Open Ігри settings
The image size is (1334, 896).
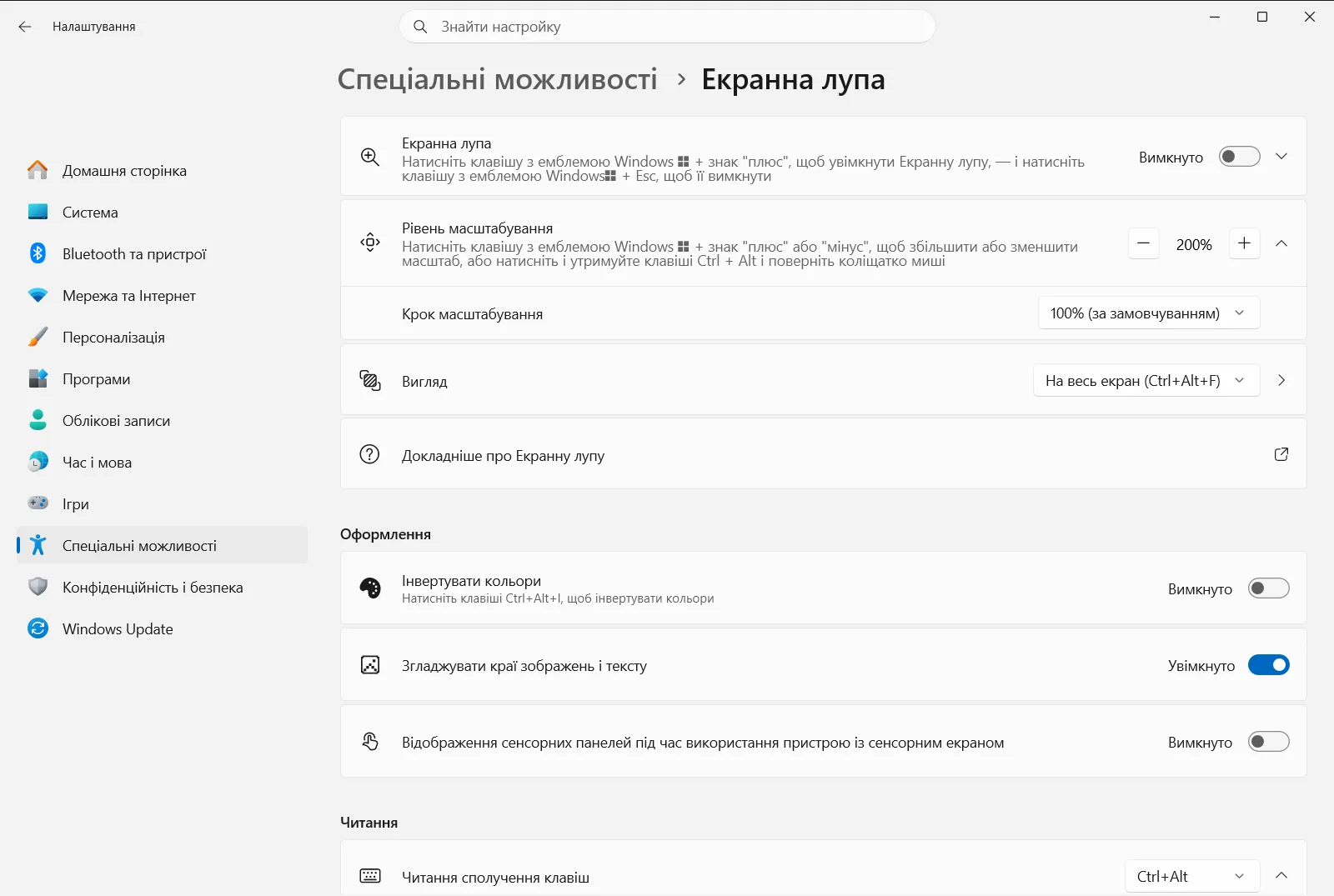[162, 503]
